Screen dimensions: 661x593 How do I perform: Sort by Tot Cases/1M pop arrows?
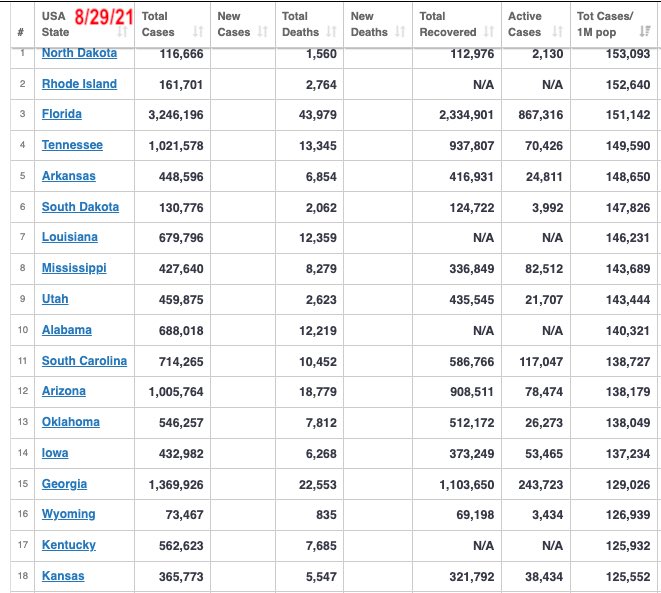click(x=645, y=32)
